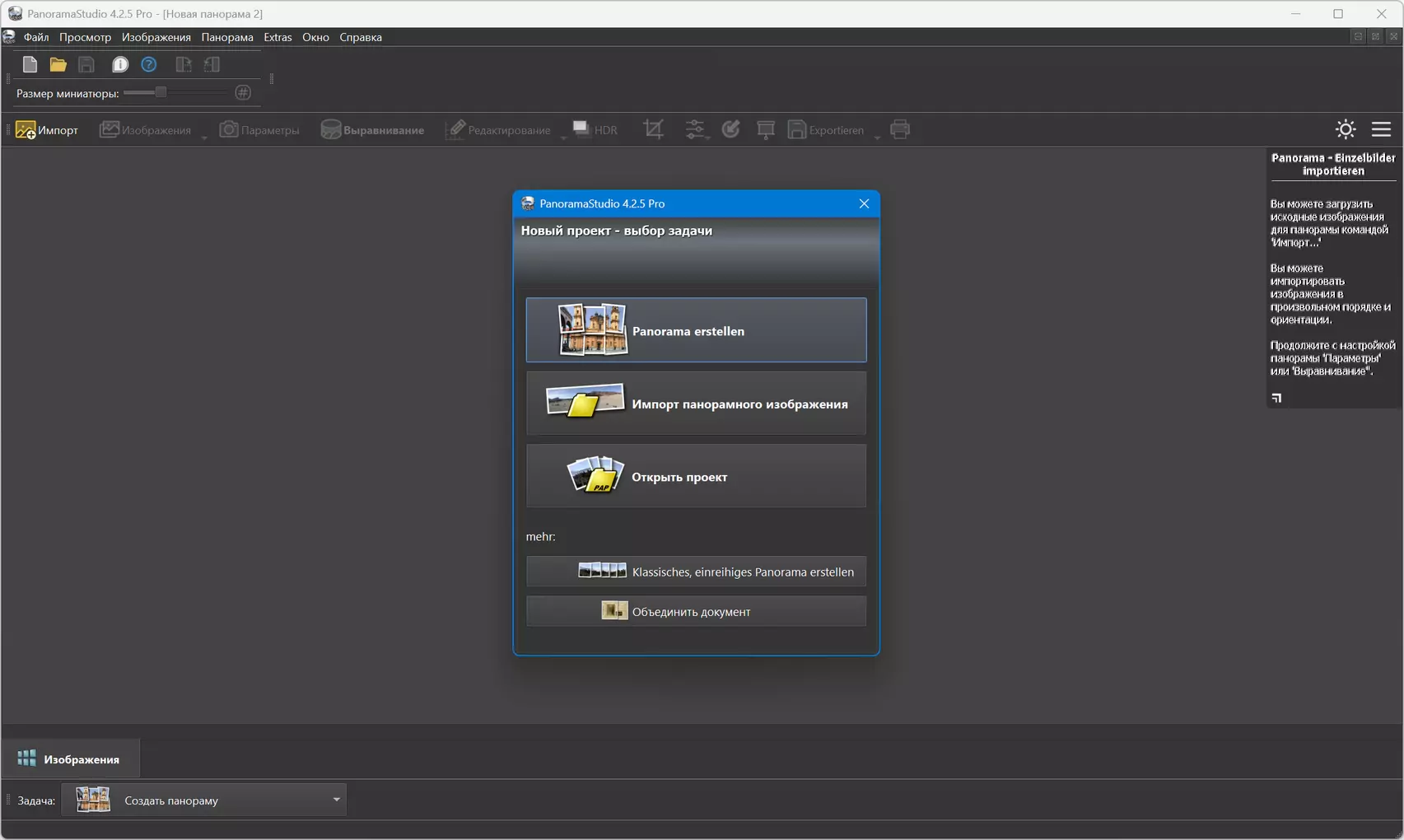Viewport: 1404px width, 840px height.
Task: Minimize the inner document window
Action: pyautogui.click(x=1358, y=36)
